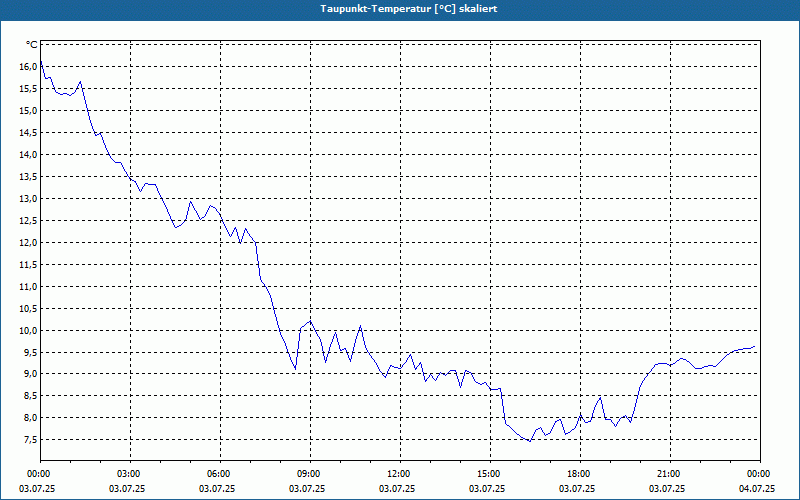The height and width of the screenshot is (500, 800).
Task: Select the "13,0" y-axis value
Action: click(29, 198)
